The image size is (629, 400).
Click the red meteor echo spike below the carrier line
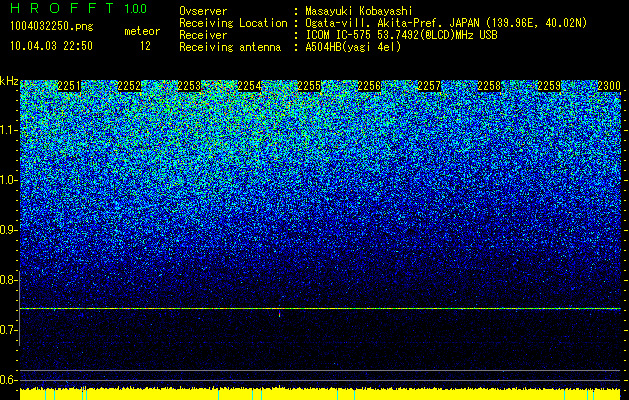(x=280, y=313)
